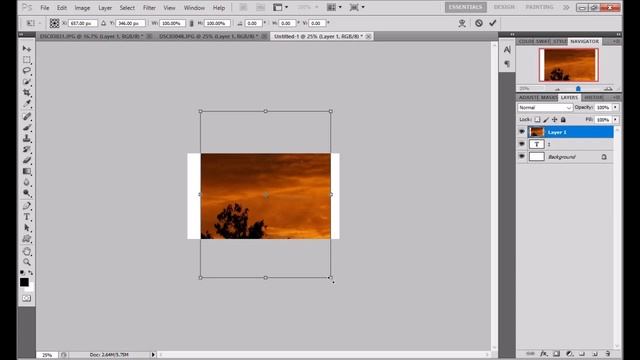Select the Rectangular Marquee tool

27,60
